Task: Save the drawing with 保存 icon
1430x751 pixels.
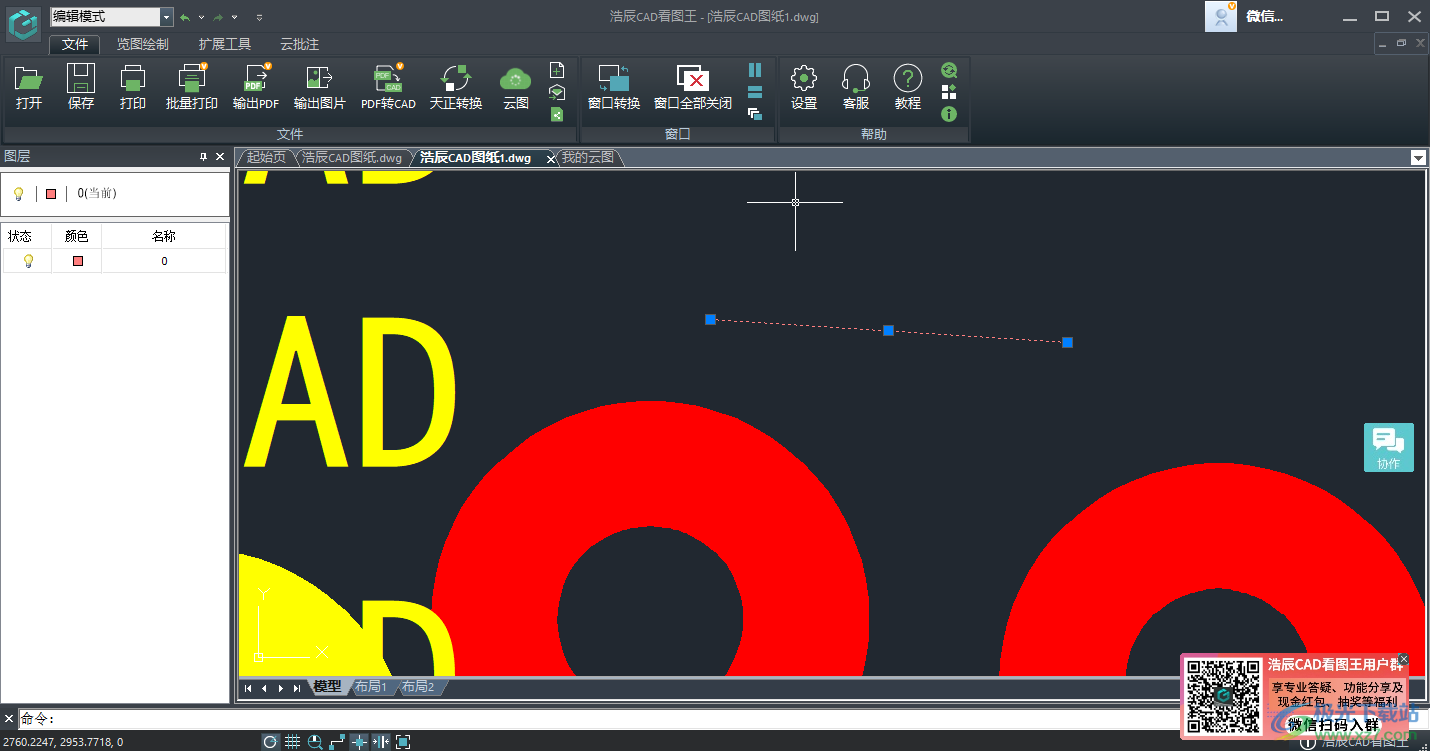Action: tap(81, 87)
